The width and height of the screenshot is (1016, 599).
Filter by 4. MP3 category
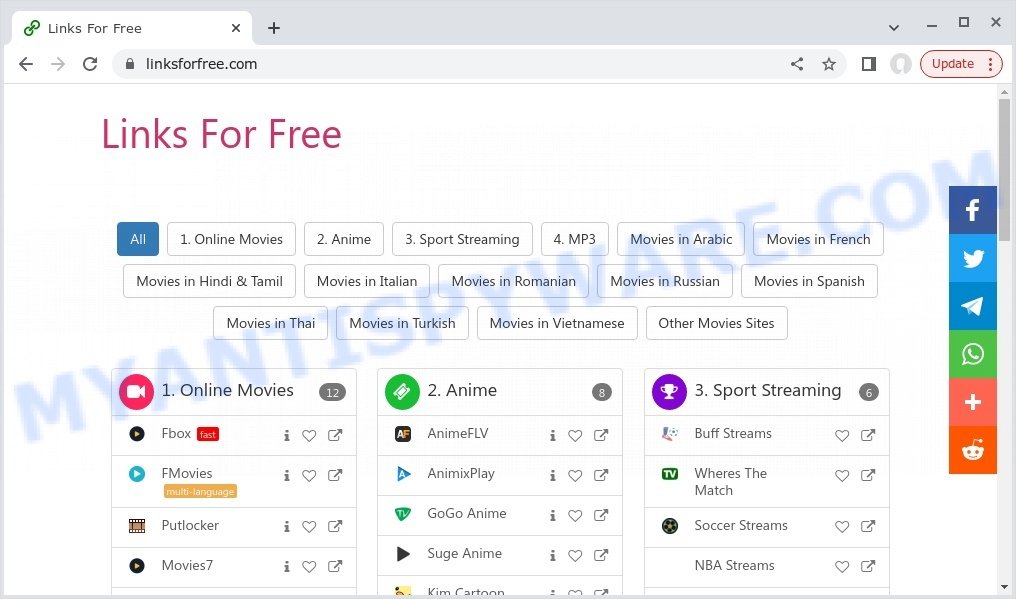tap(575, 239)
